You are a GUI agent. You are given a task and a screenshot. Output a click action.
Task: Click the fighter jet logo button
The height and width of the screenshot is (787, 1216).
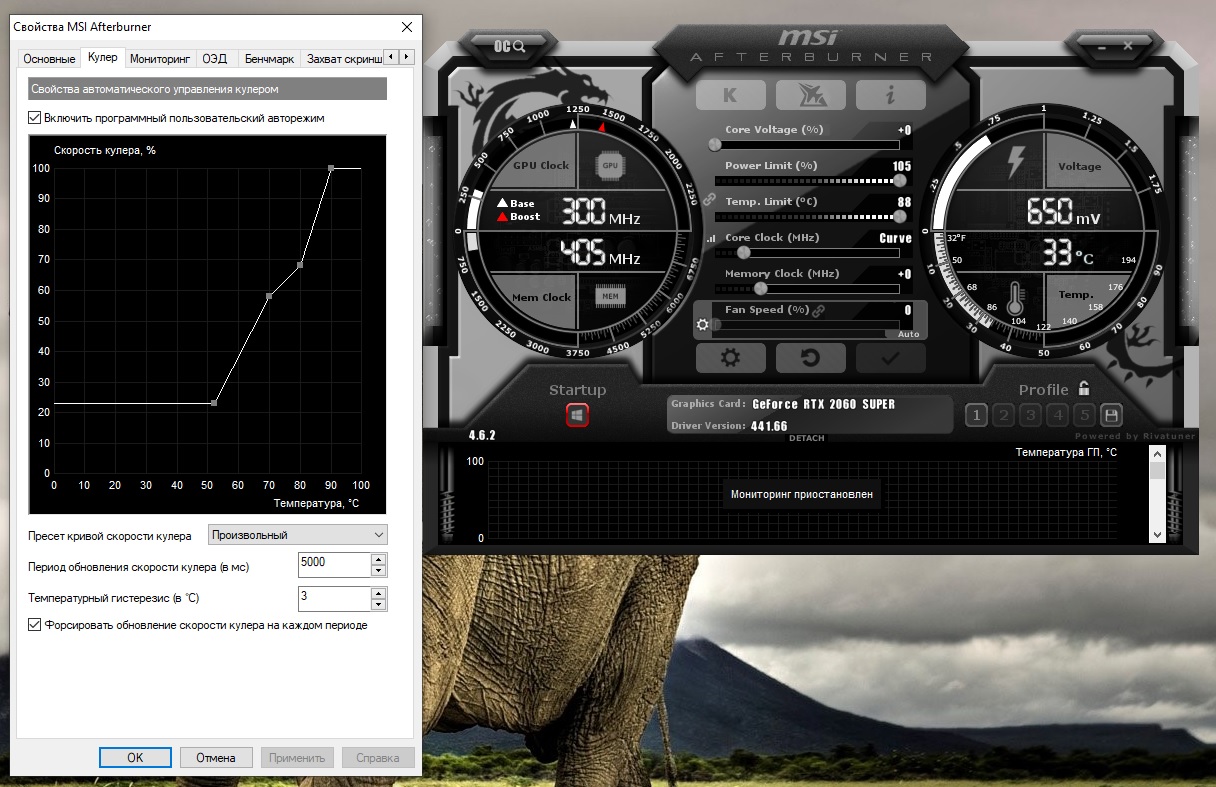[x=810, y=95]
